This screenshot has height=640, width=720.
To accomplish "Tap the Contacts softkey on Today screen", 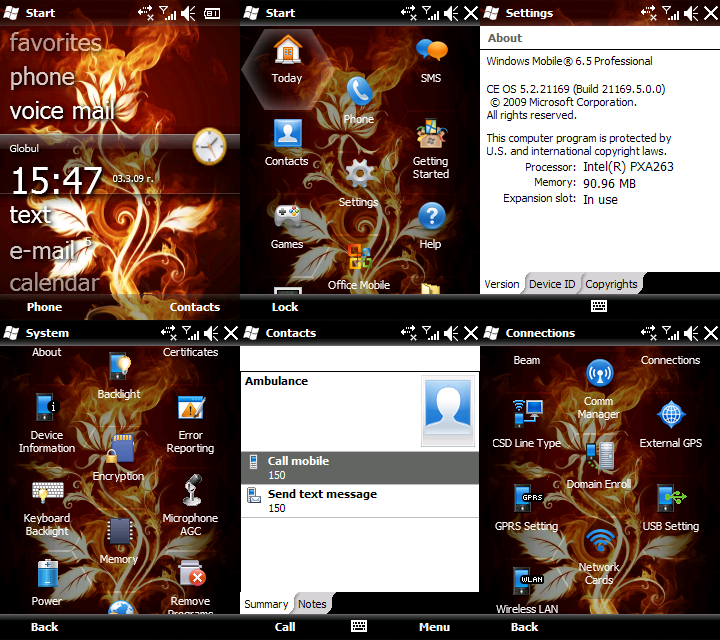I will (x=195, y=307).
